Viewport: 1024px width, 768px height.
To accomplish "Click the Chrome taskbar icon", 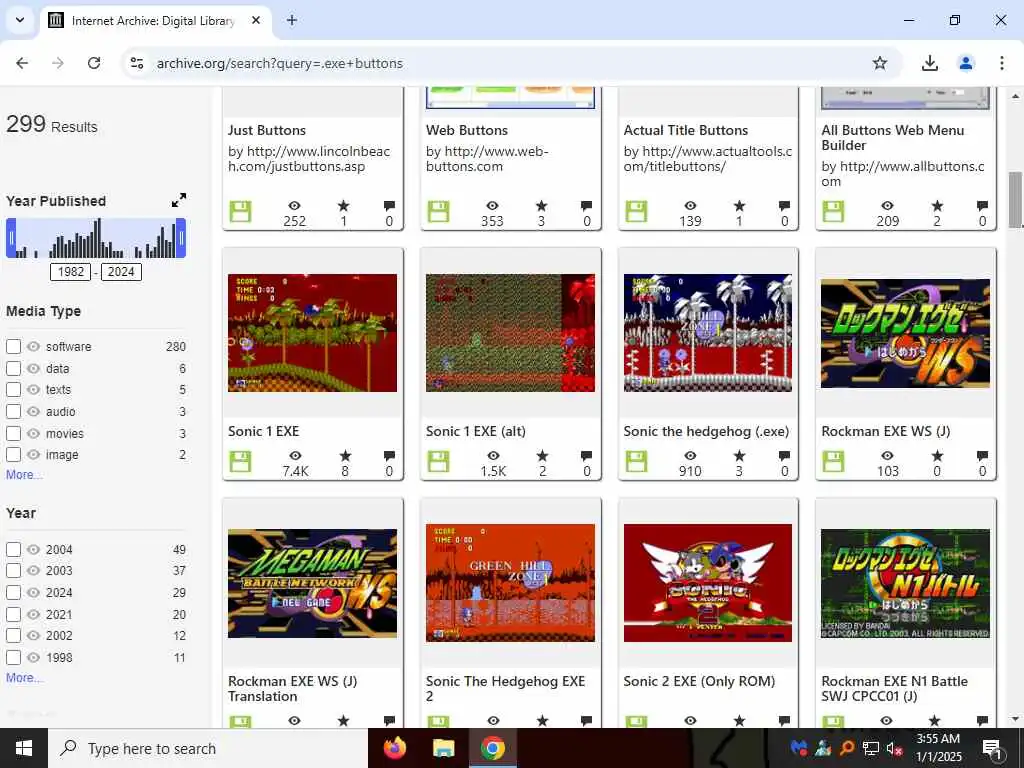I will [493, 748].
